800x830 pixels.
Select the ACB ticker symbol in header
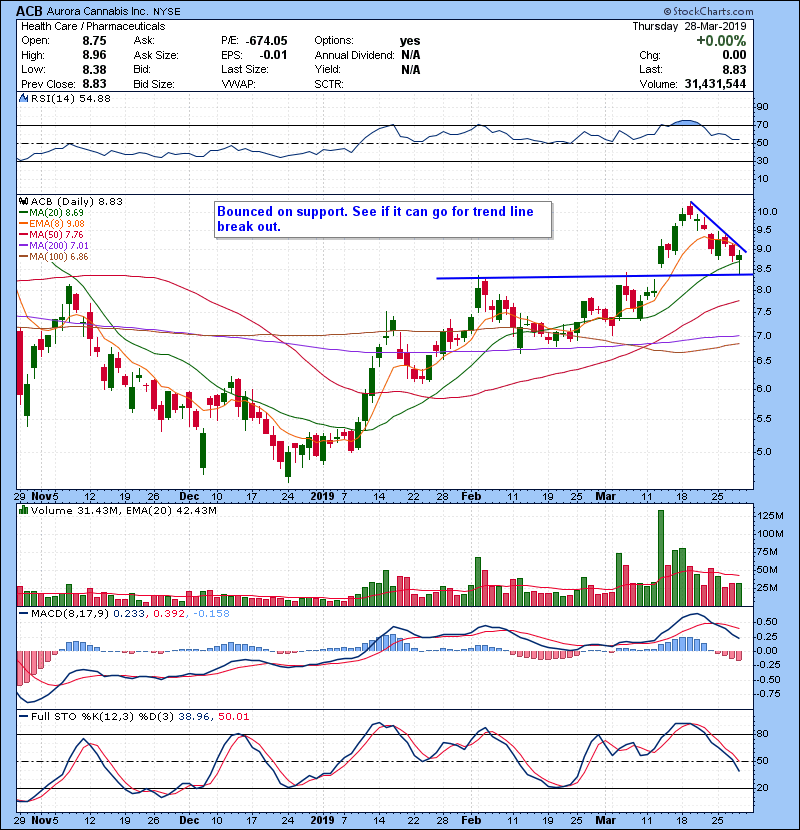click(x=29, y=11)
